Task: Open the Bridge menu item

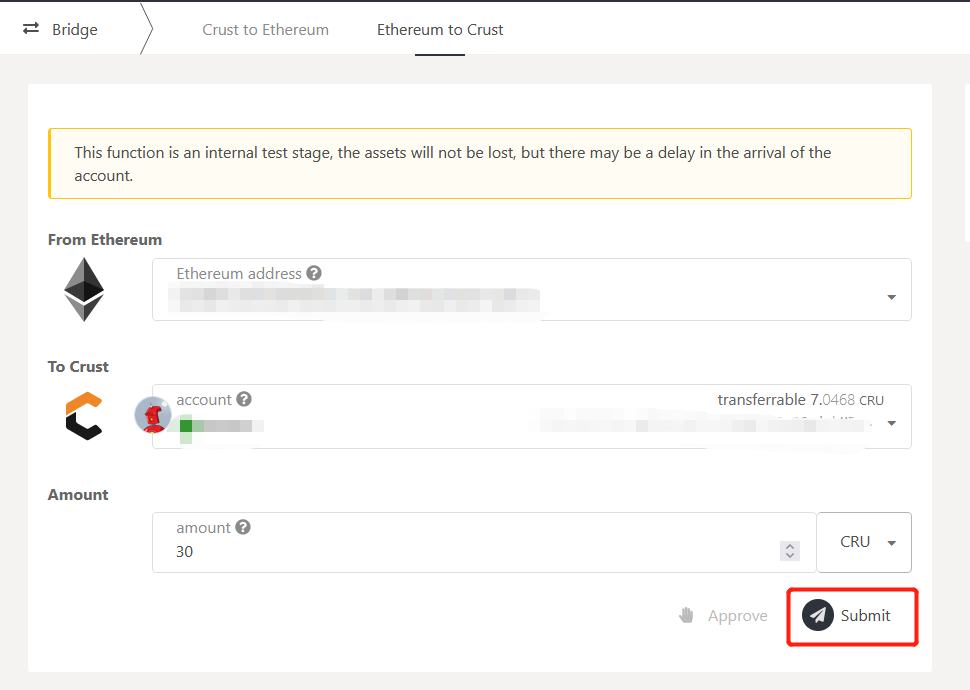Action: 61,29
